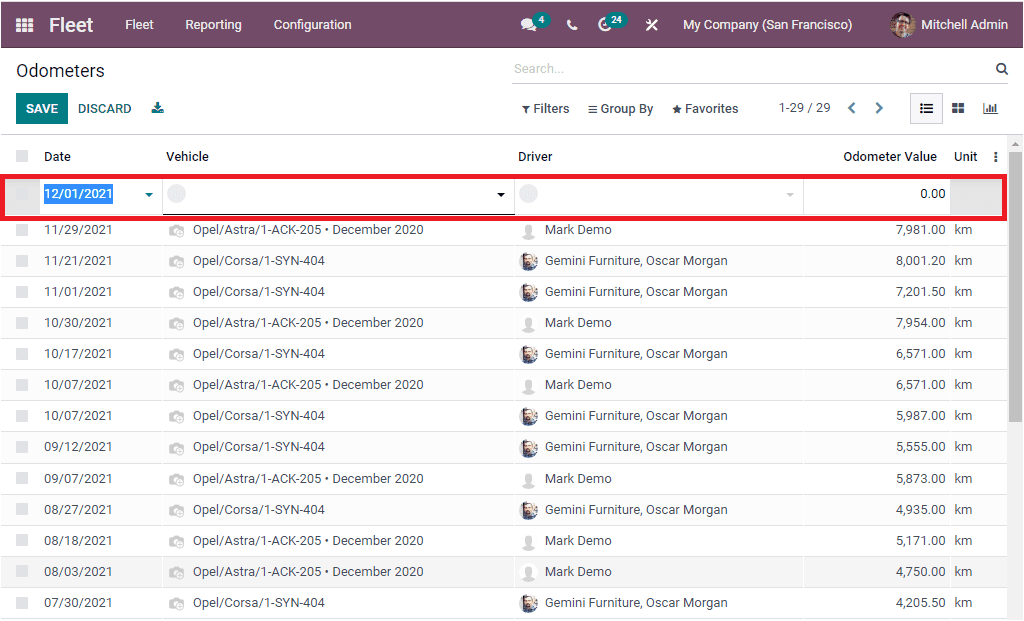Export the odometer records via download icon
The image size is (1024, 621).
tap(157, 108)
